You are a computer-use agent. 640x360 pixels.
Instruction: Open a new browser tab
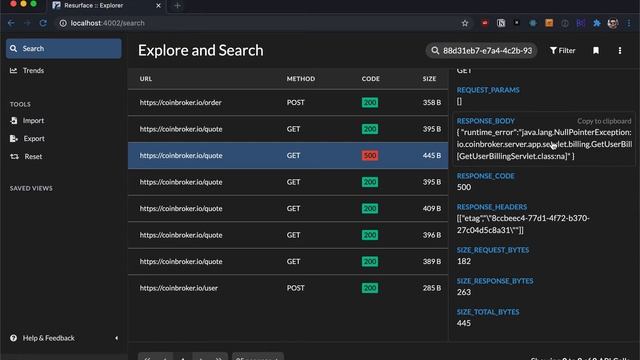[x=178, y=6]
